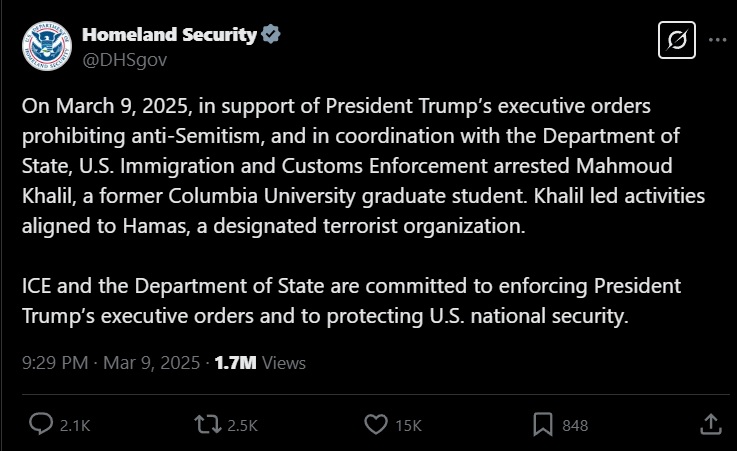Click the repost arrows icon

(x=208, y=424)
